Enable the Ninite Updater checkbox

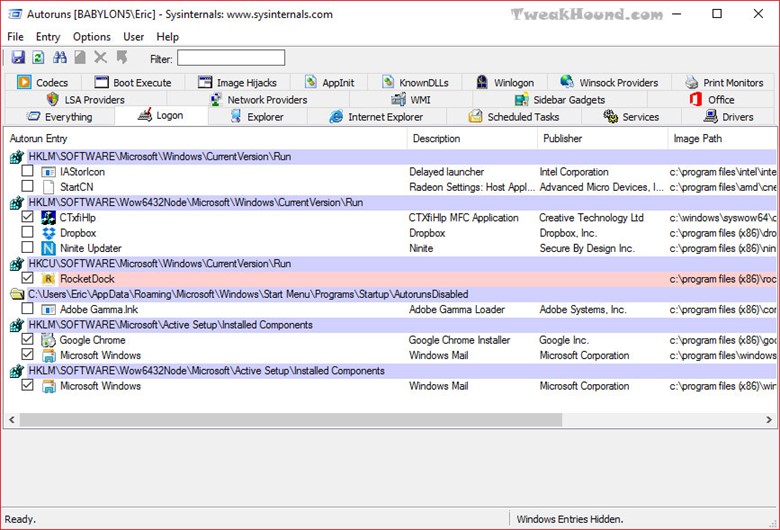click(x=27, y=247)
